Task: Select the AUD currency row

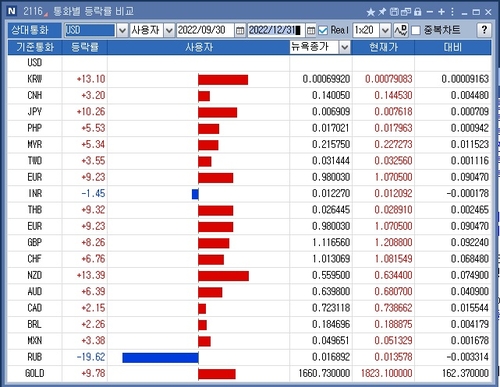Action: [x=249, y=292]
